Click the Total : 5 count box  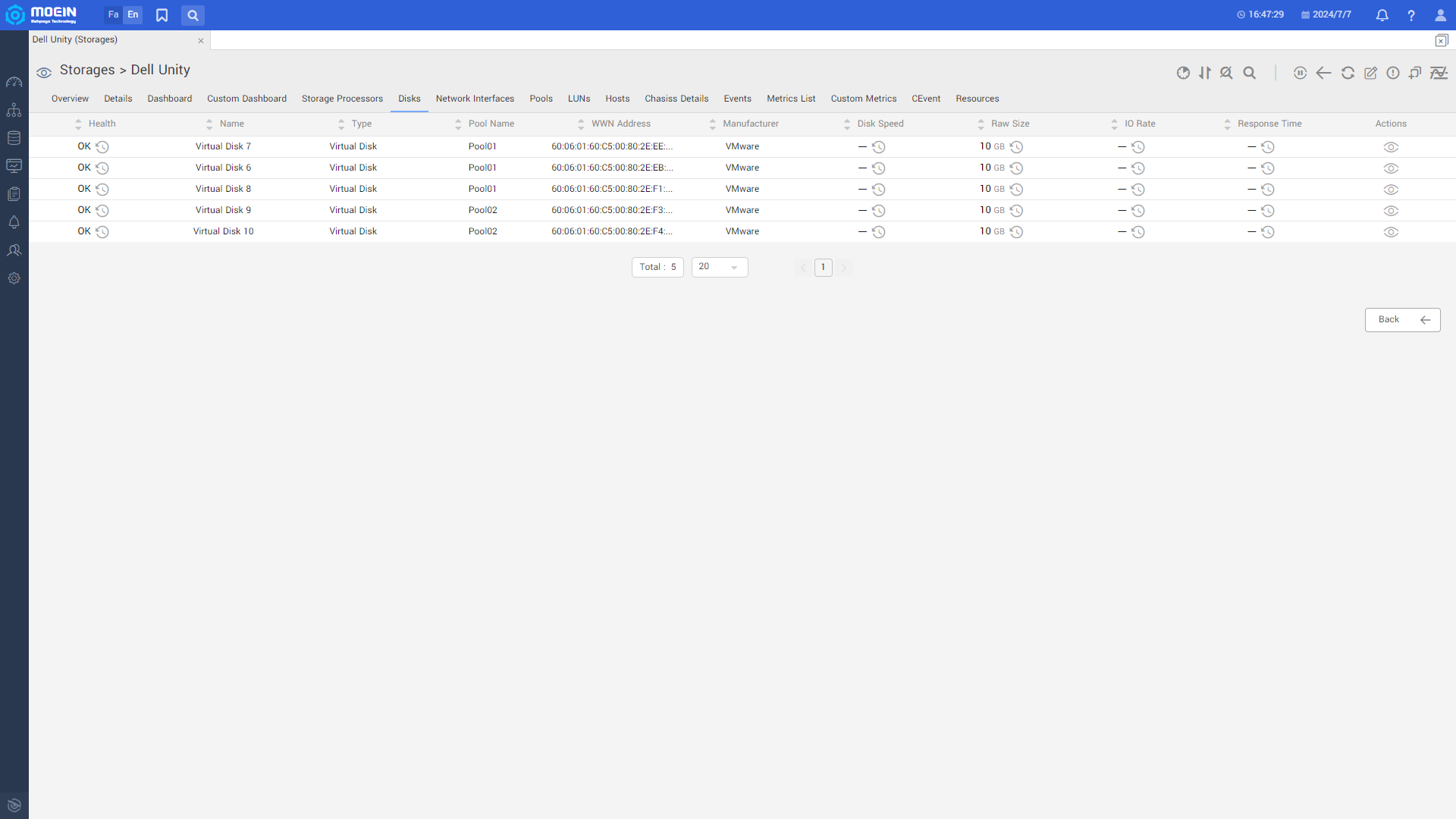(657, 267)
